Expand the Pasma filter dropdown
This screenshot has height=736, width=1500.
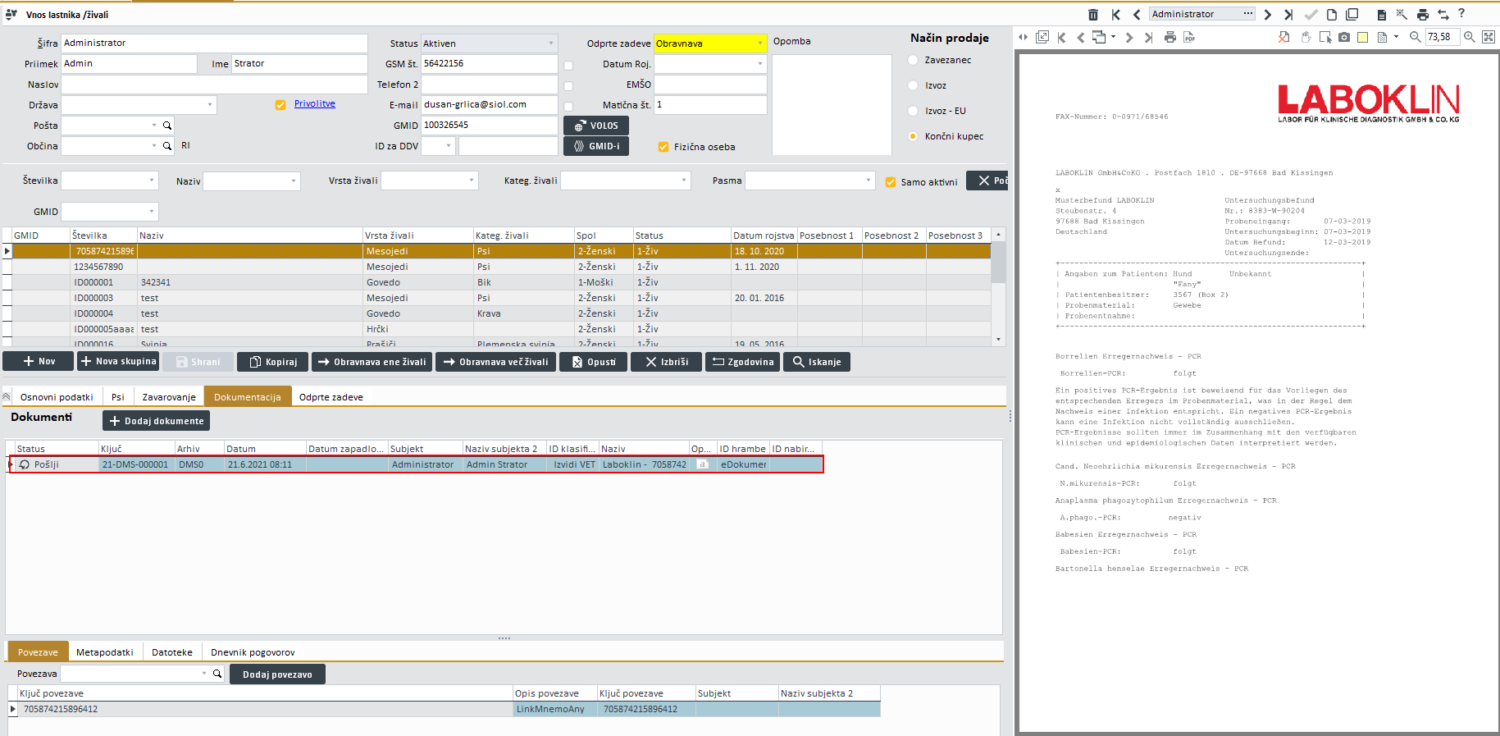tap(869, 181)
